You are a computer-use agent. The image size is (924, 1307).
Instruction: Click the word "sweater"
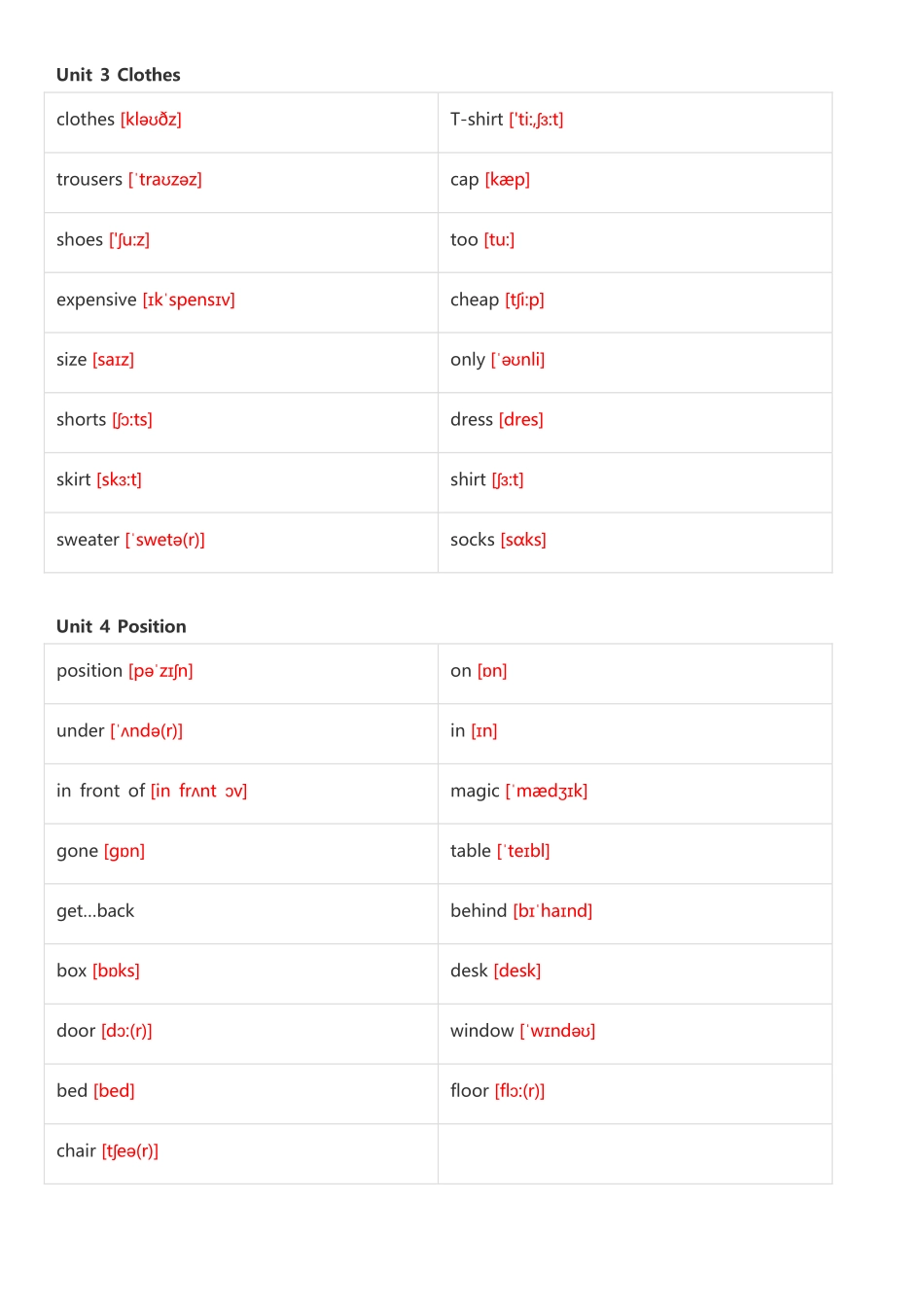pos(88,540)
